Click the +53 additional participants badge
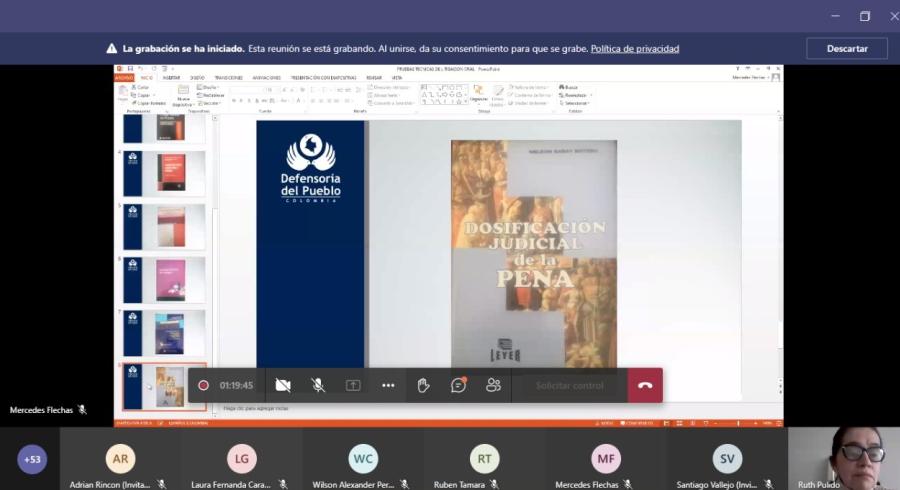Screen dimensions: 900x490 coord(32,459)
